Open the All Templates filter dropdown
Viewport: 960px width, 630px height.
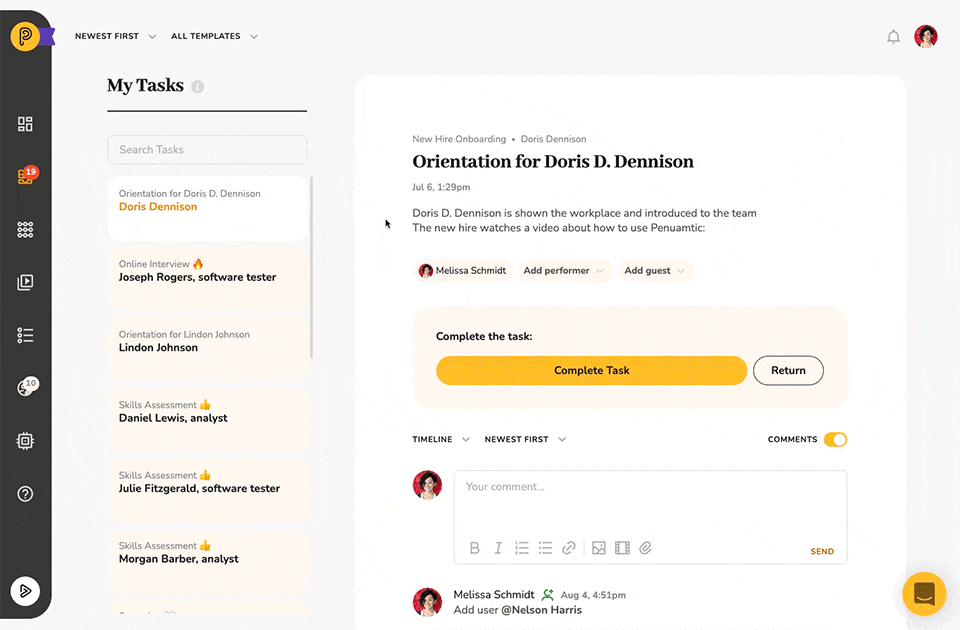(x=214, y=36)
